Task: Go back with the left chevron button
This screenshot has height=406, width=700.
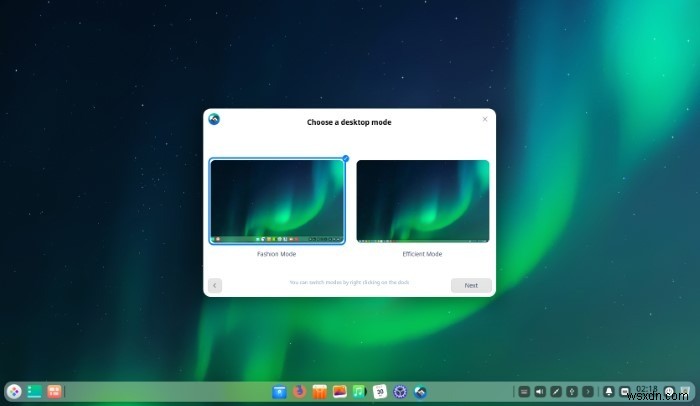Action: click(x=215, y=285)
